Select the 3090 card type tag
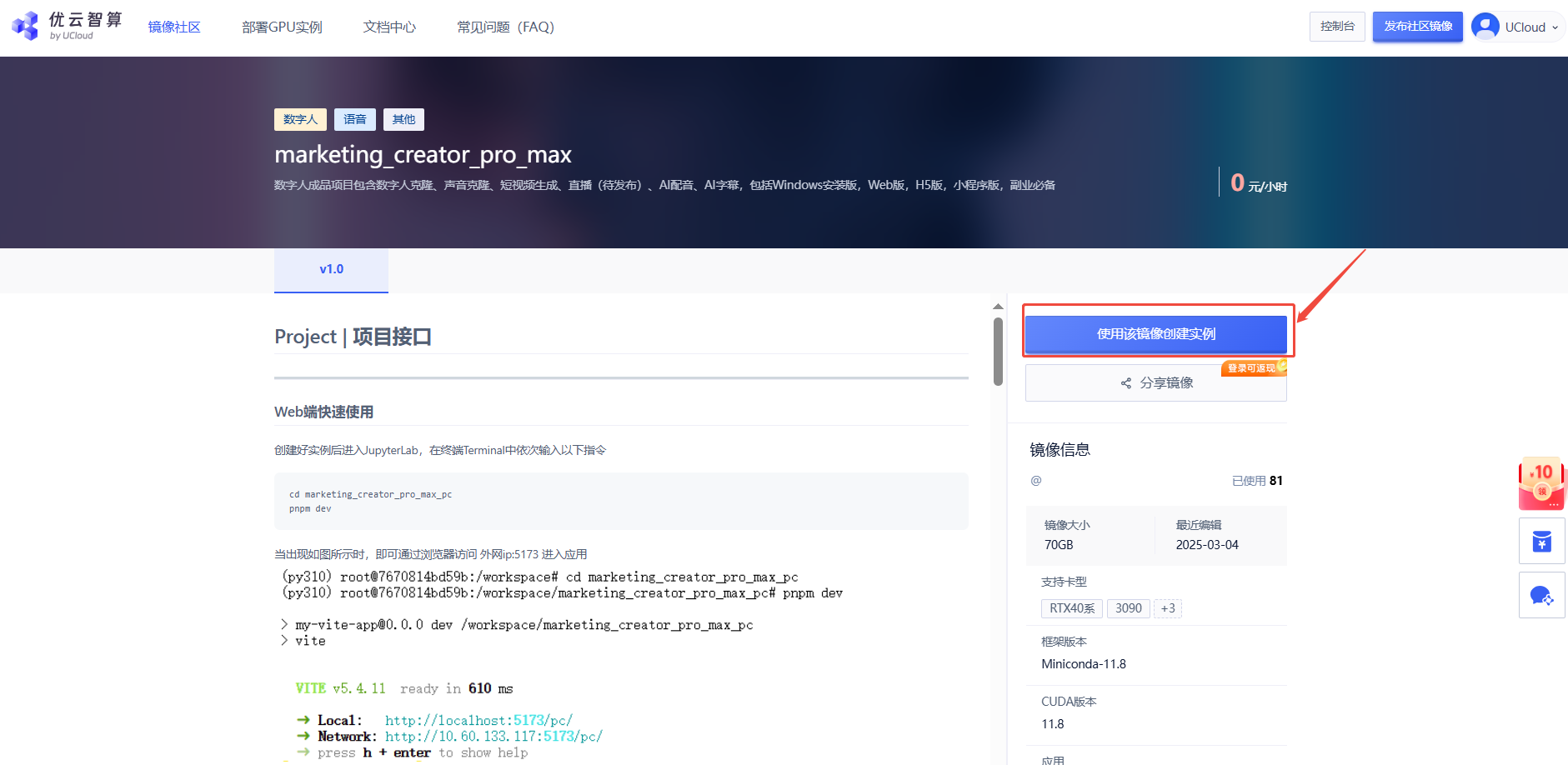The image size is (1568, 765). (1129, 608)
